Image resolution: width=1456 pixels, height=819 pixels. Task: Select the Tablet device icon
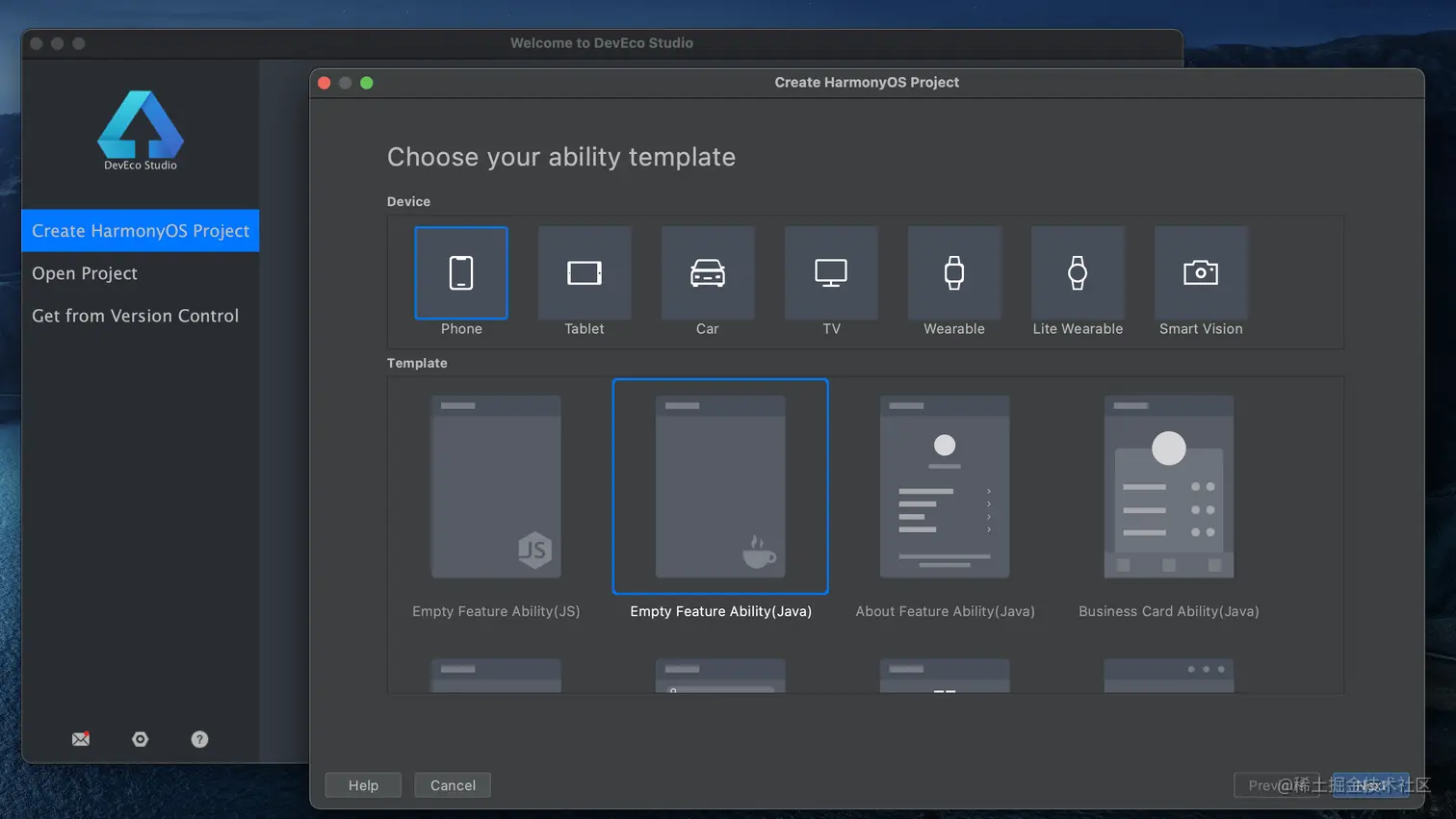585,273
